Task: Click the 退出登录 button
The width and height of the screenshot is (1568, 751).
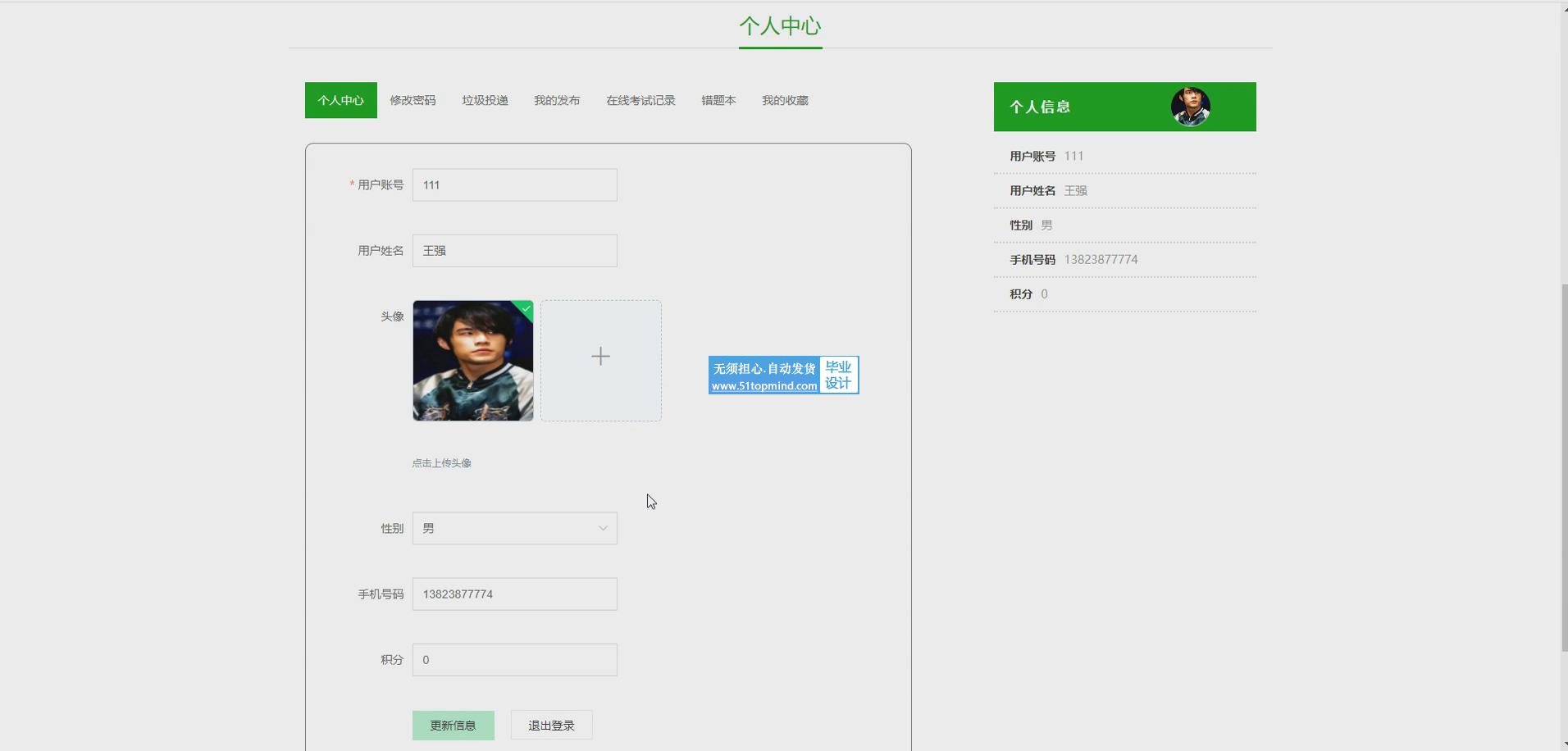Action: (552, 726)
